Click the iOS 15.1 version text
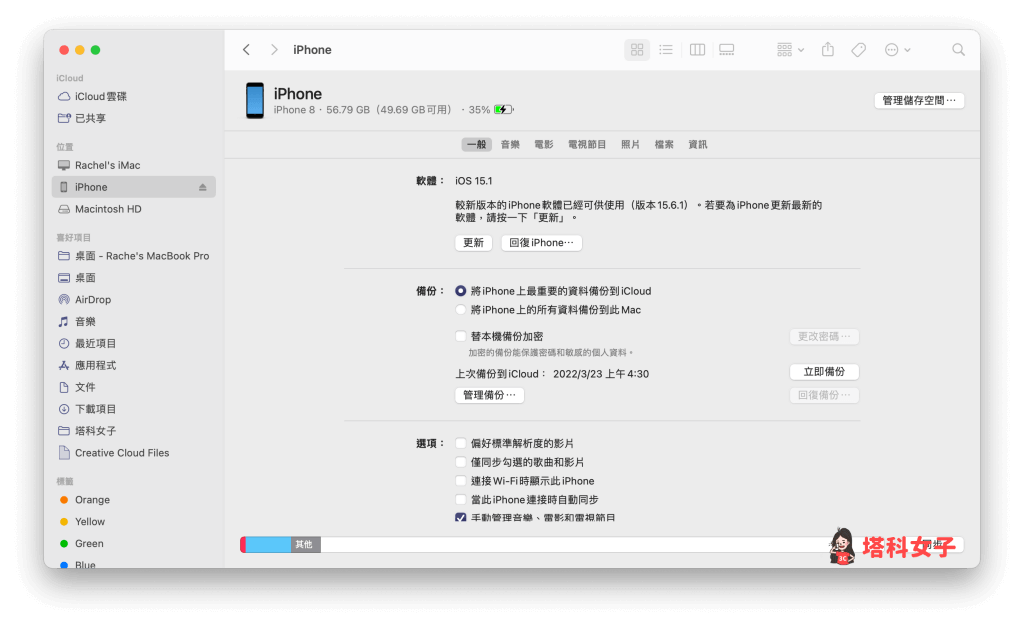This screenshot has height=626, width=1024. 473,181
